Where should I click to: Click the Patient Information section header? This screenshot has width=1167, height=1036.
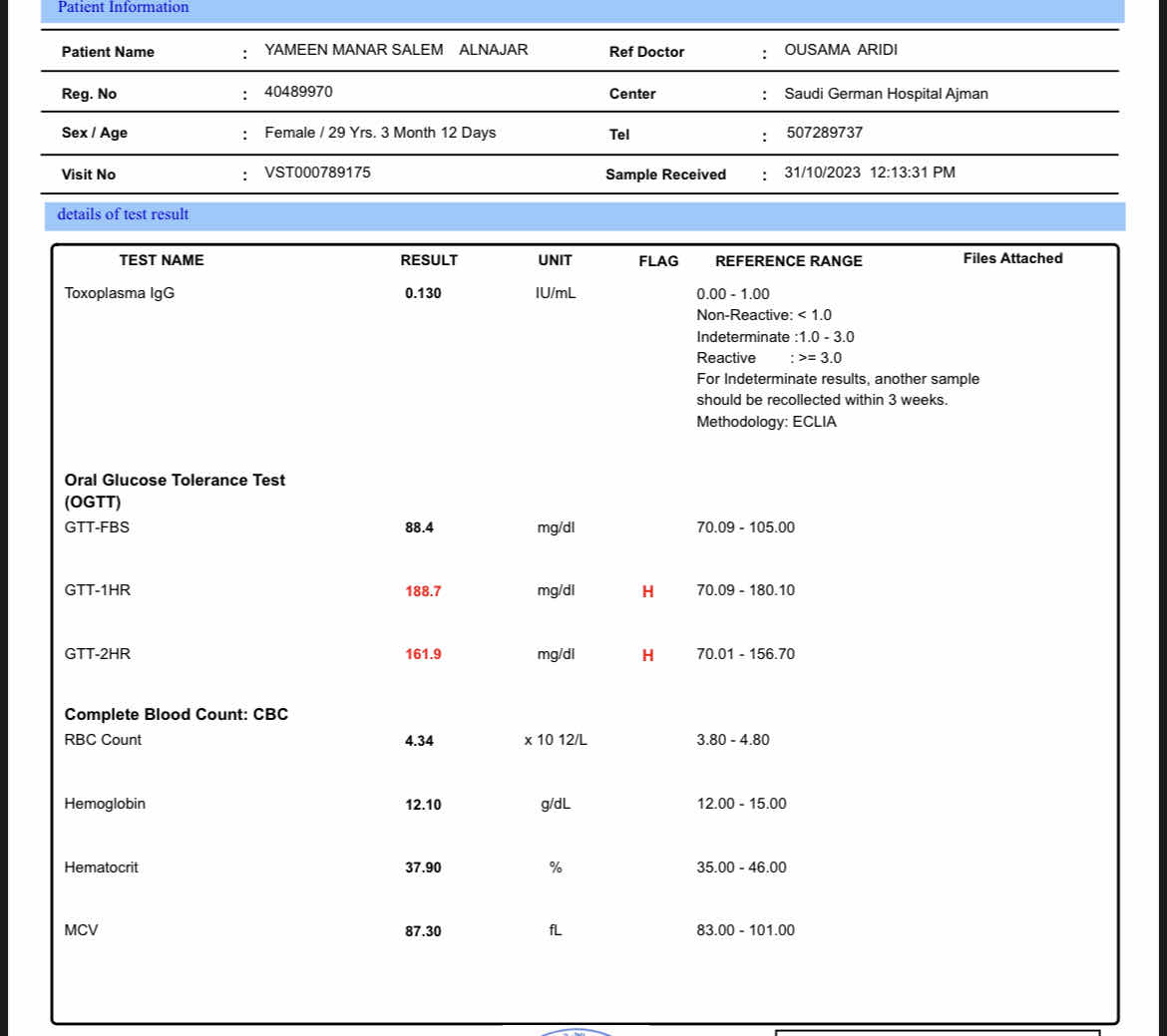tap(123, 8)
